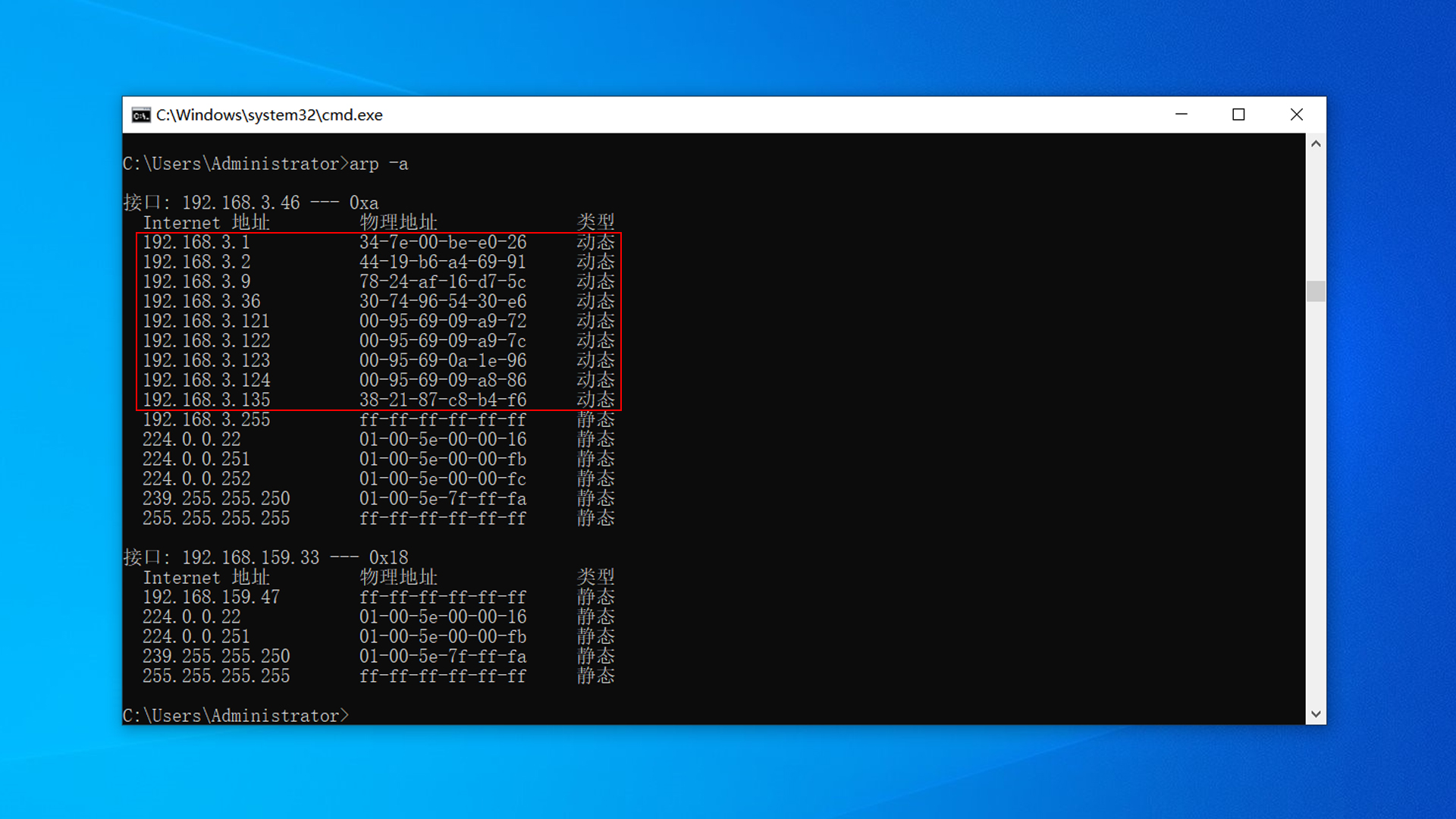Click the title bar text C:\Windows\system32\cmd.exe

[x=269, y=115]
